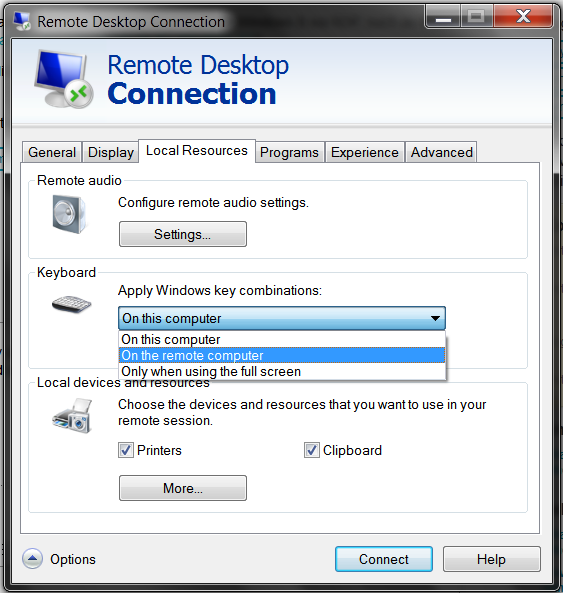Open the Experience tab
Viewport: 563px width, 593px height.
coord(364,152)
